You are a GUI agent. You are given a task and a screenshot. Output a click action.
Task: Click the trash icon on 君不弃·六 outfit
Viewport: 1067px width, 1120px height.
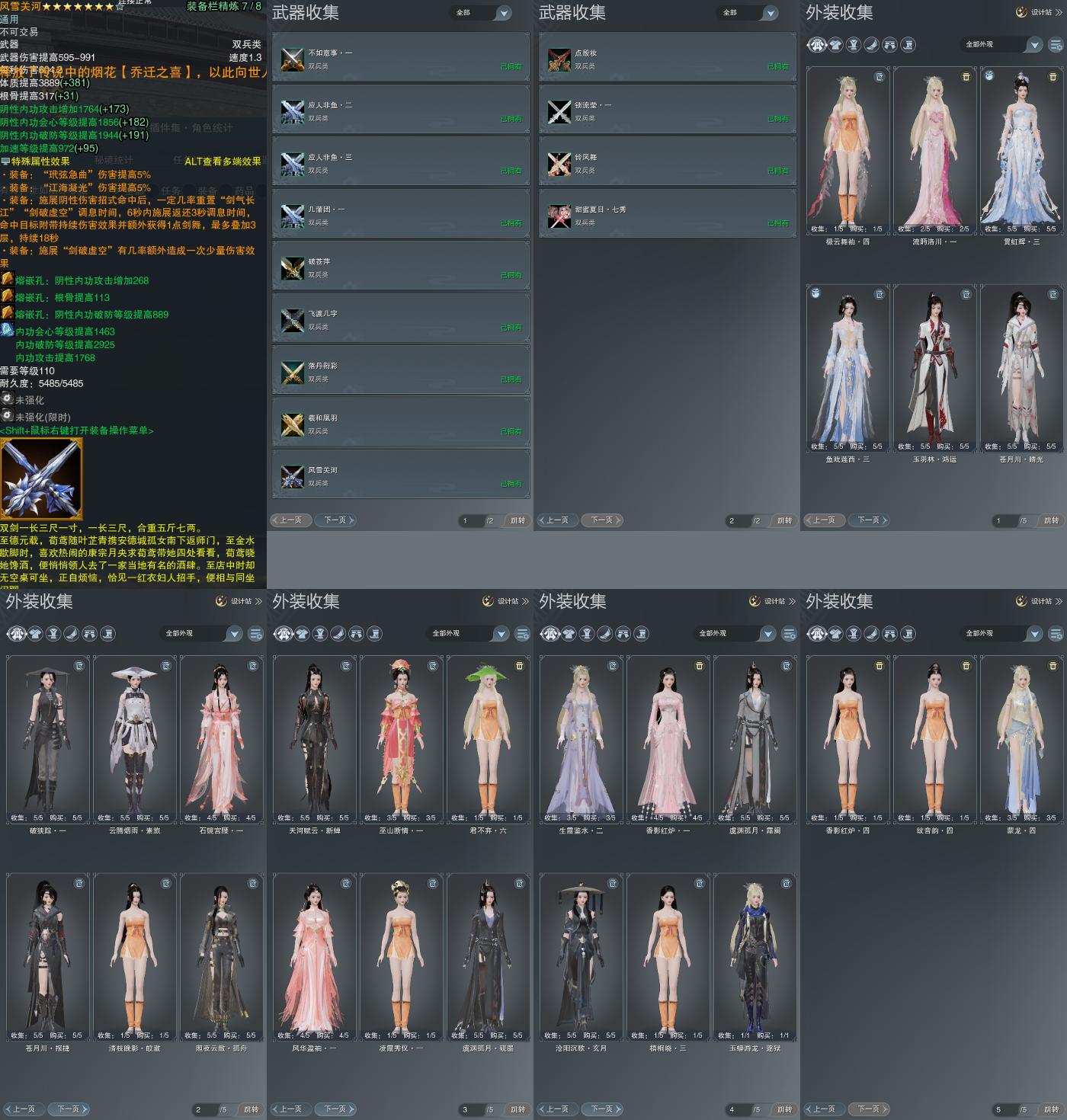(520, 666)
